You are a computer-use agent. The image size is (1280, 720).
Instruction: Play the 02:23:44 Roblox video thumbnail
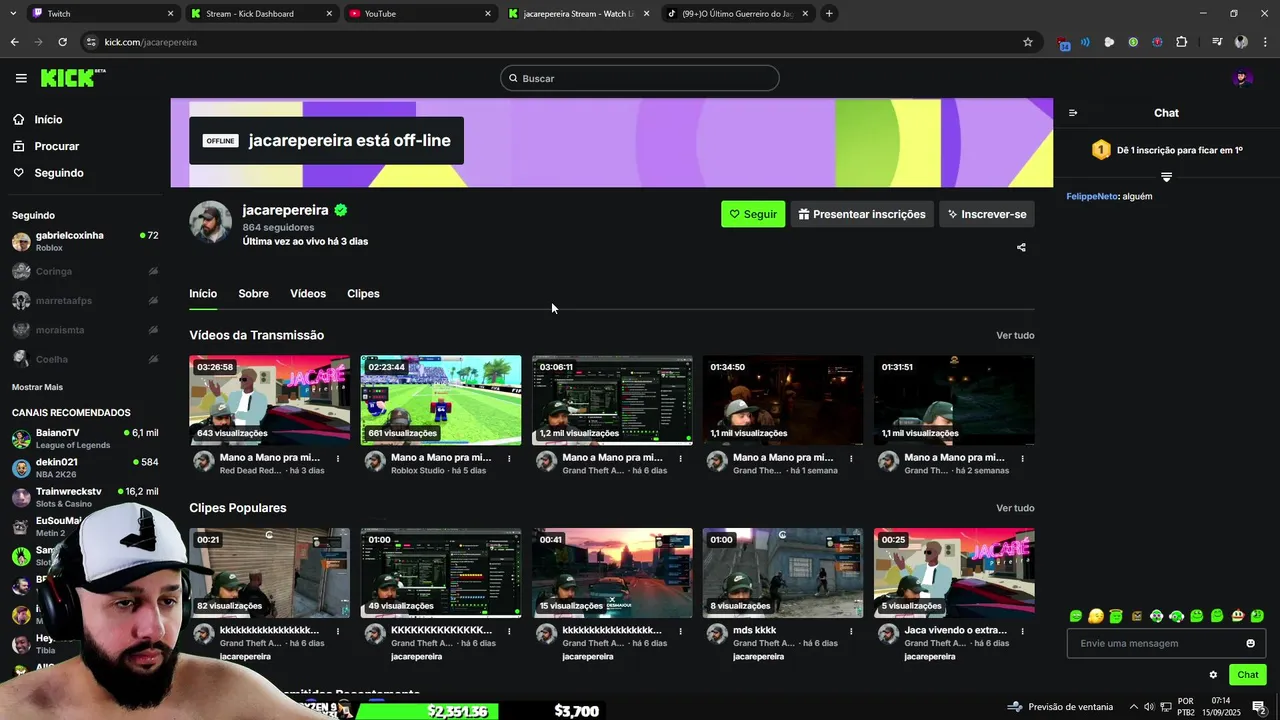tap(441, 400)
